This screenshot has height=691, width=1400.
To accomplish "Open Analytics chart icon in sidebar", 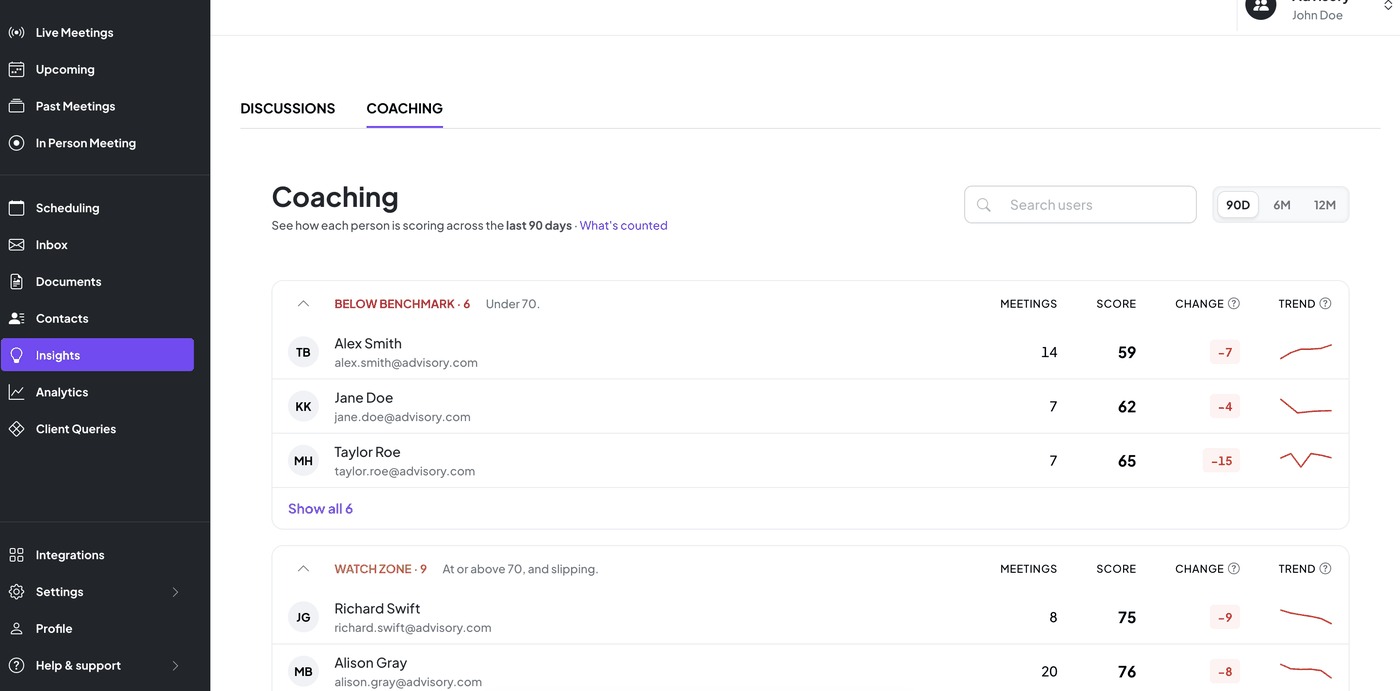I will point(16,392).
